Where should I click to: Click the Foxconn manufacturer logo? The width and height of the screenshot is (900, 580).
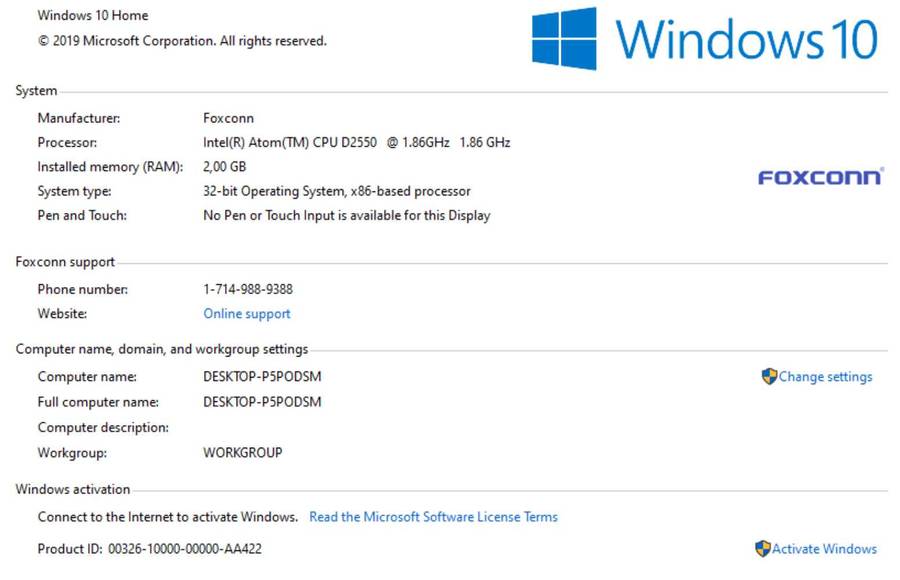pyautogui.click(x=820, y=178)
